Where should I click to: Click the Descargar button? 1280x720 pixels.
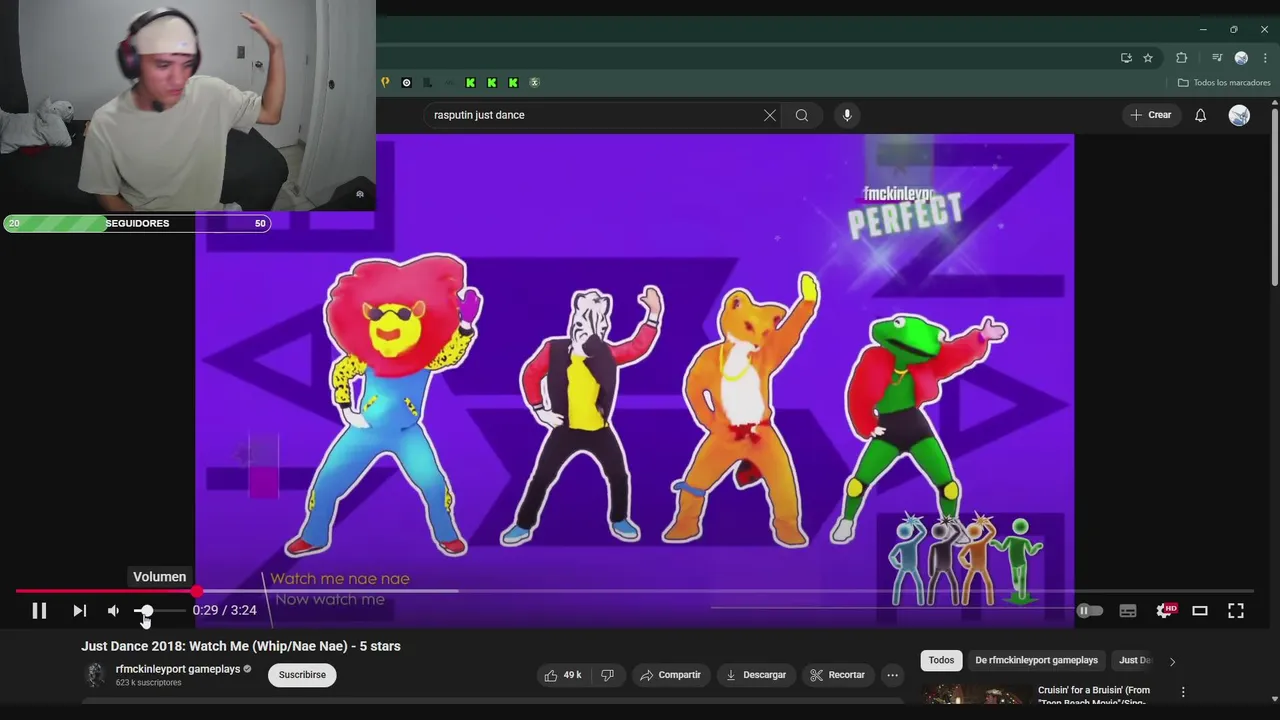pyautogui.click(x=756, y=675)
